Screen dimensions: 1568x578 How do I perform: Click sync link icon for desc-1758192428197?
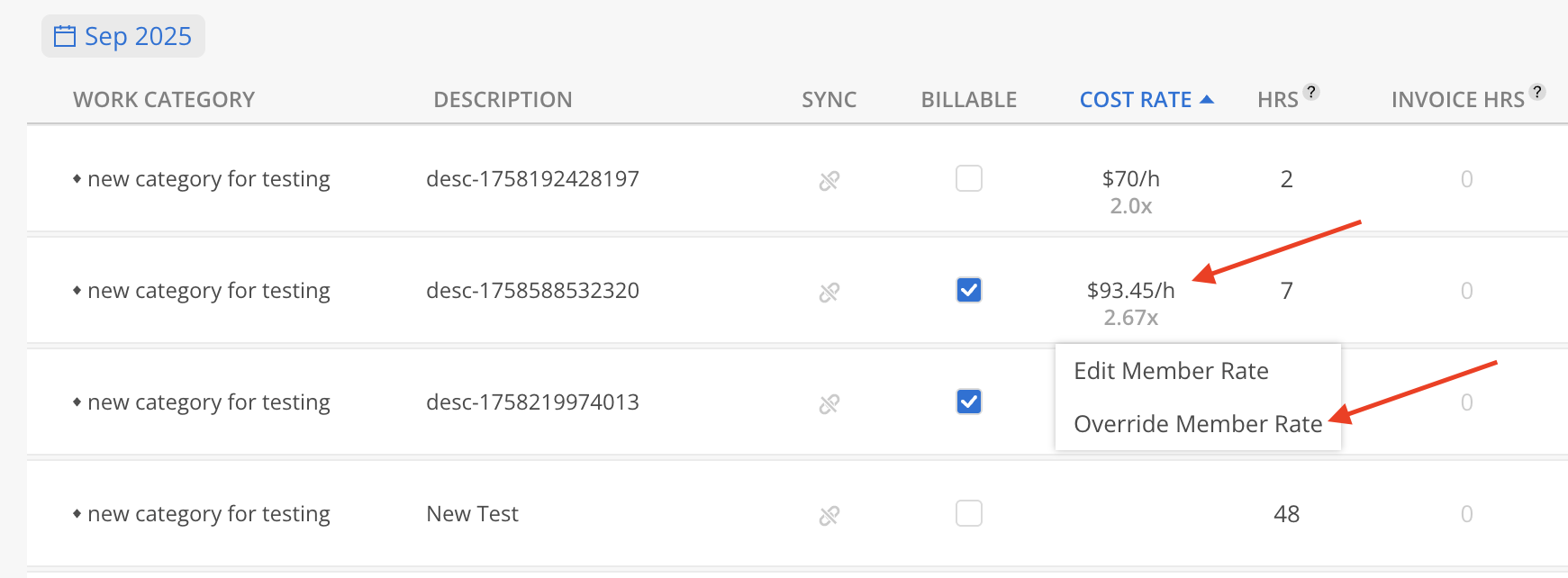[829, 180]
